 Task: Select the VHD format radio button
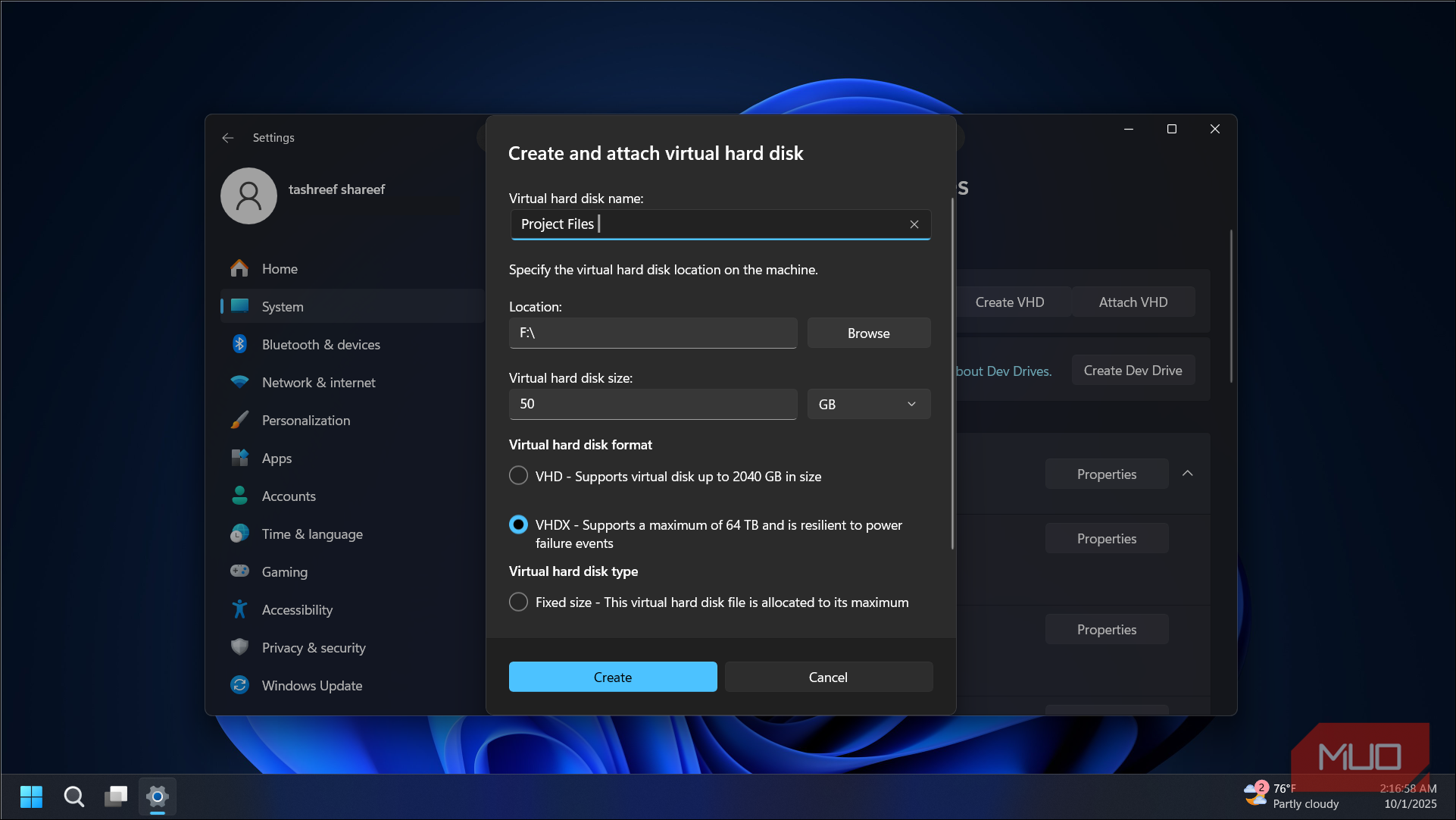click(x=518, y=476)
